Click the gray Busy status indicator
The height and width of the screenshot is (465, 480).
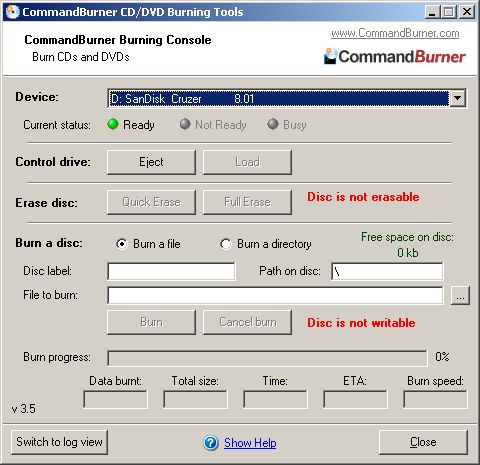(x=273, y=124)
